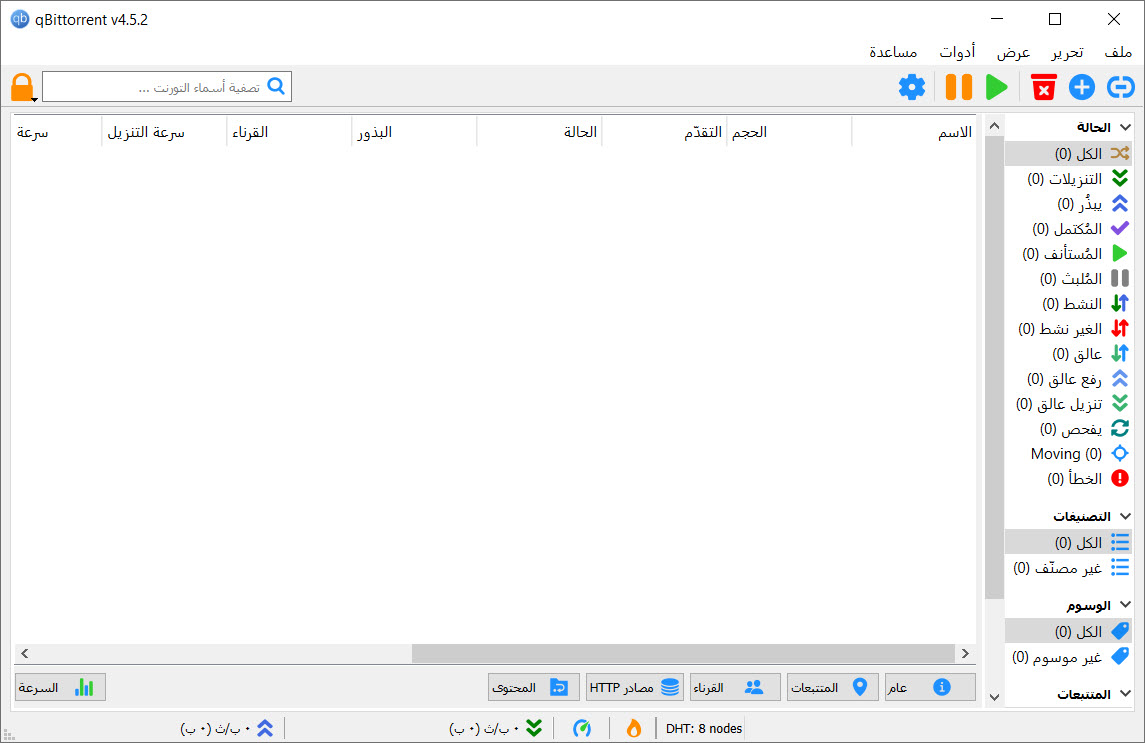Click the add torrent file plus icon
Viewport: 1145px width, 743px height.
coord(1082,87)
